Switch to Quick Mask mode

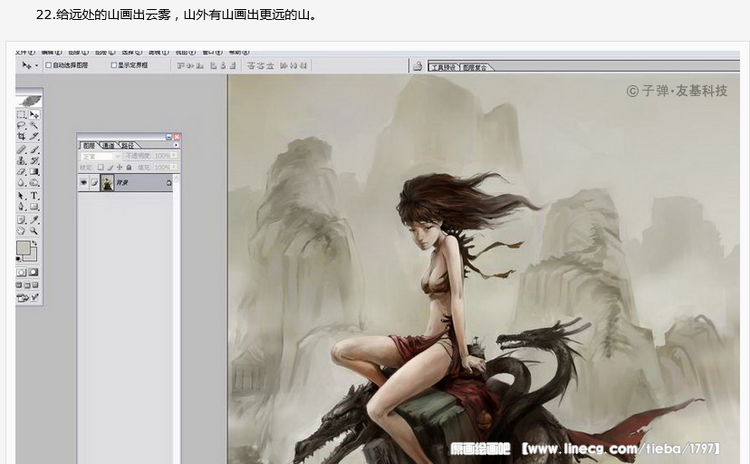tap(33, 272)
